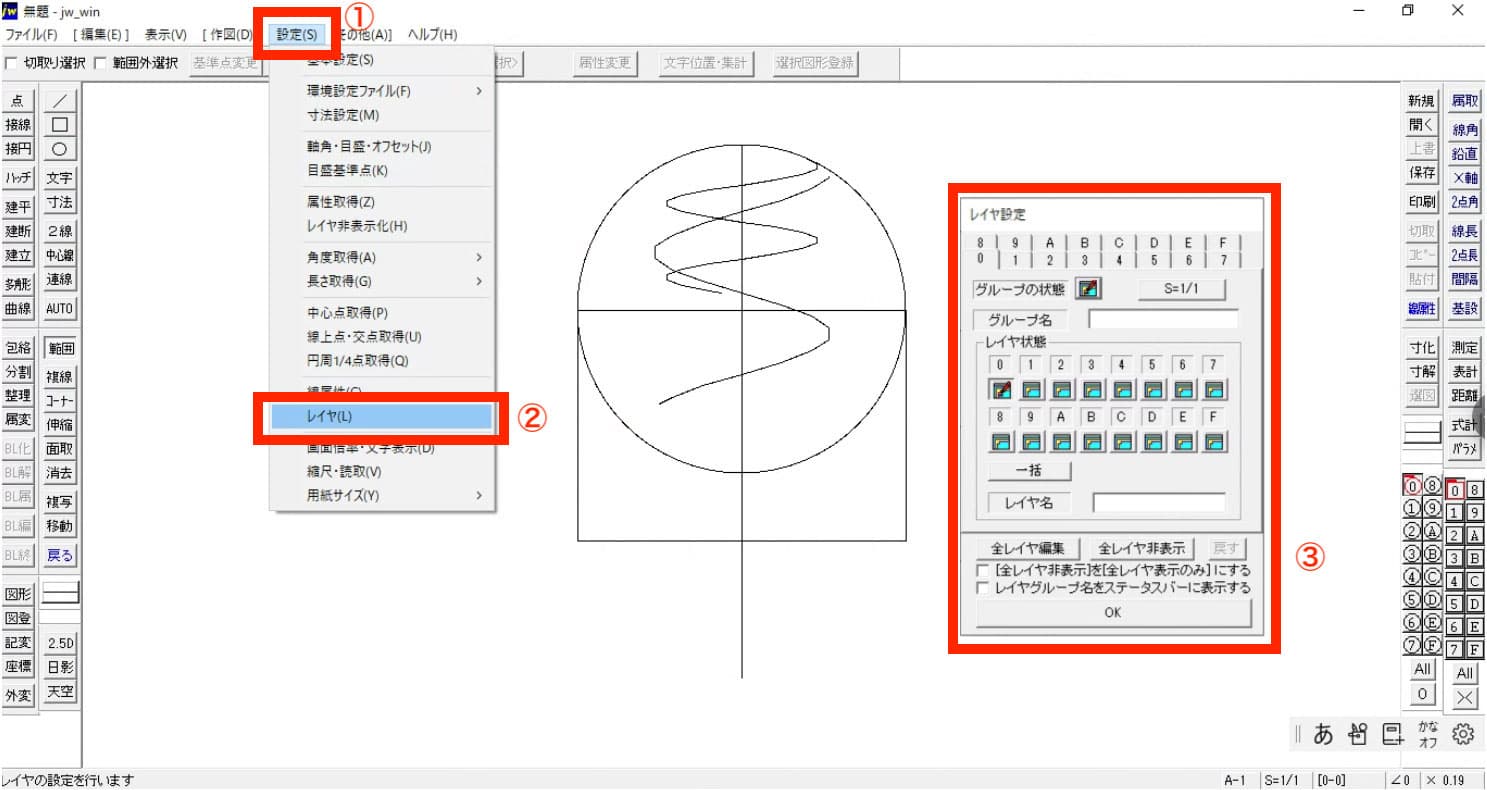Image resolution: width=1487 pixels, height=790 pixels.
Task: Expand 環境設定ファイル(F) submenu
Action: (x=382, y=91)
